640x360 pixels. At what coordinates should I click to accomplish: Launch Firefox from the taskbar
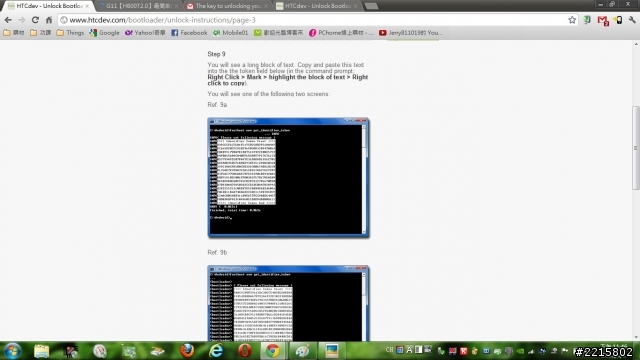(187, 351)
